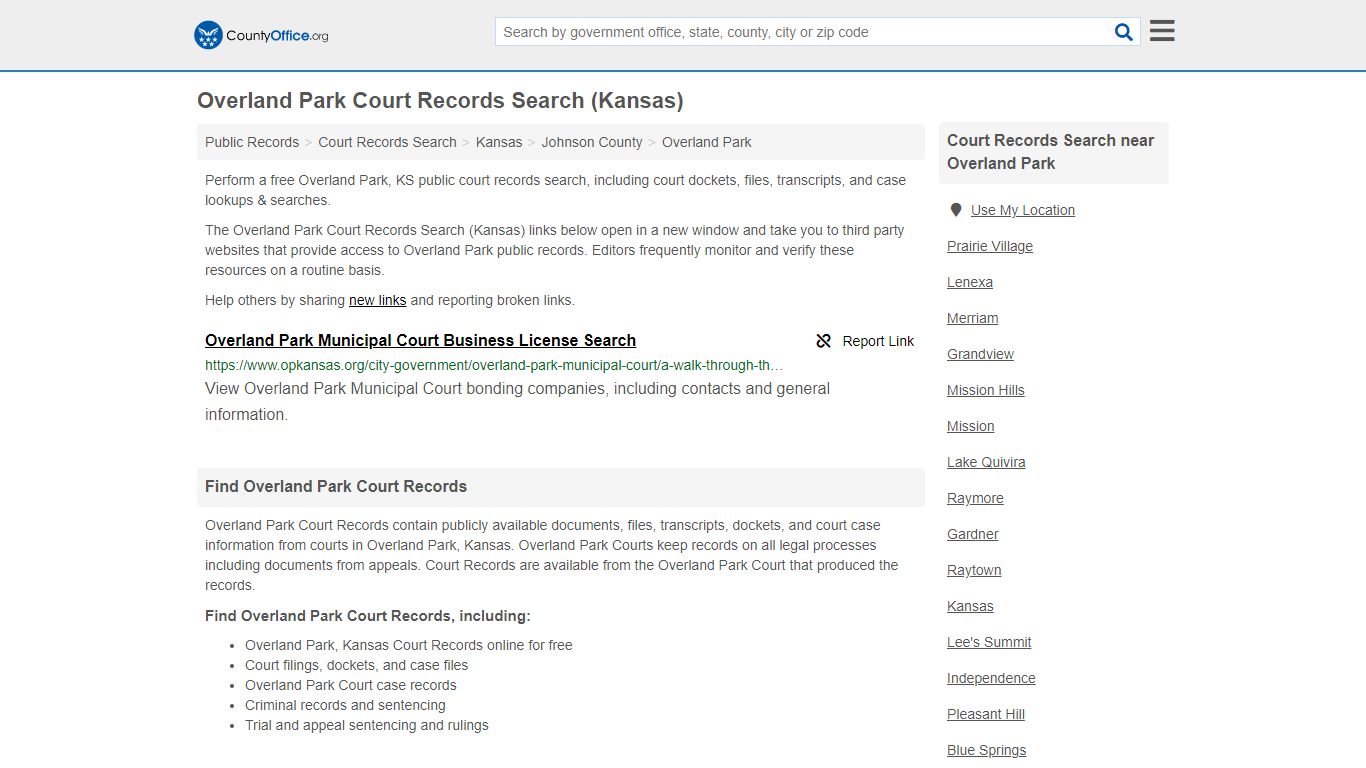Screen dimensions: 1366x768
Task: Open the Gardner sidebar link
Action: (x=973, y=534)
